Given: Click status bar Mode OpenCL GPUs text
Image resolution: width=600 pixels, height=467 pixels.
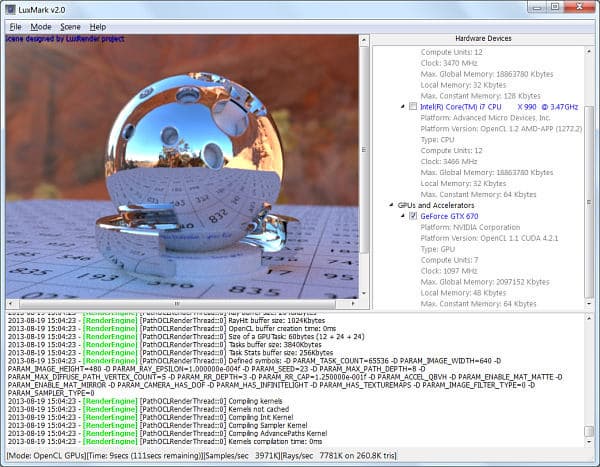Looking at the screenshot, I should (x=46, y=456).
